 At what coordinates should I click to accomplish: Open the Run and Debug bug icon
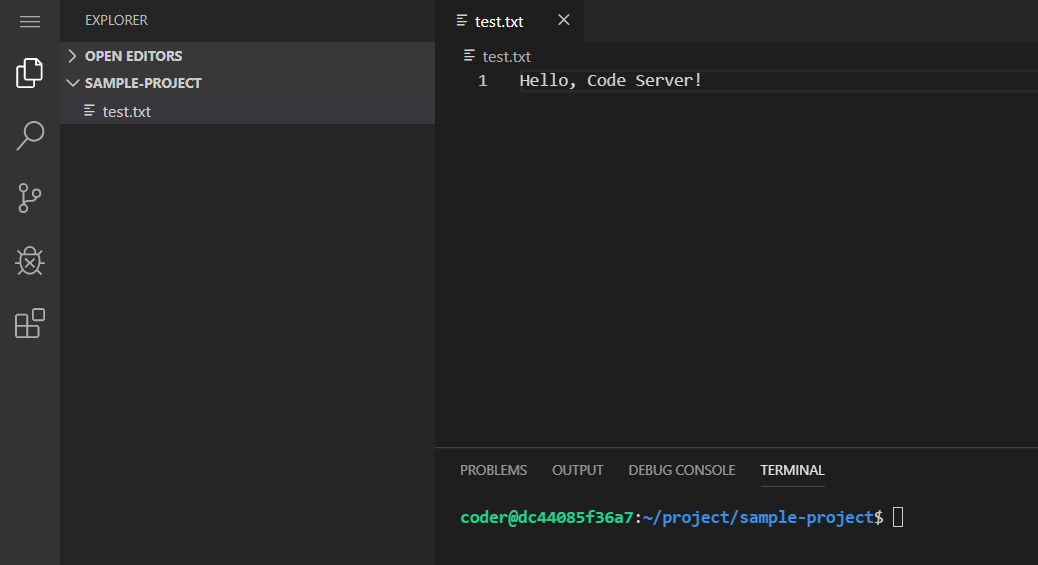pos(30,261)
